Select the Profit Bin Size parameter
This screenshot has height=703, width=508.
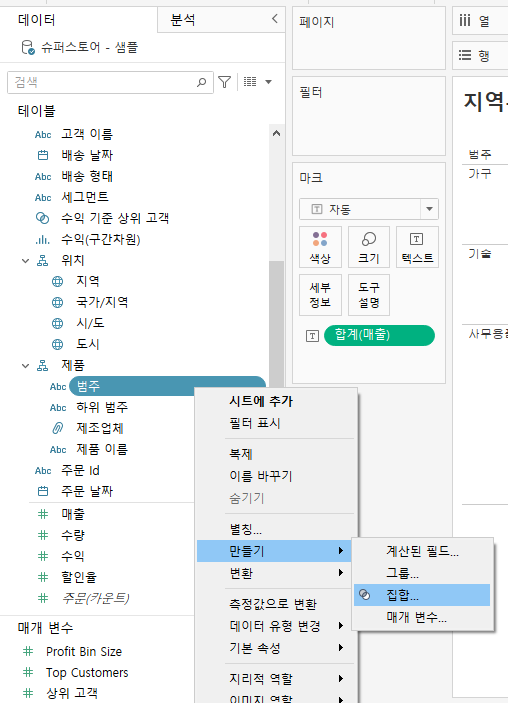tap(84, 651)
